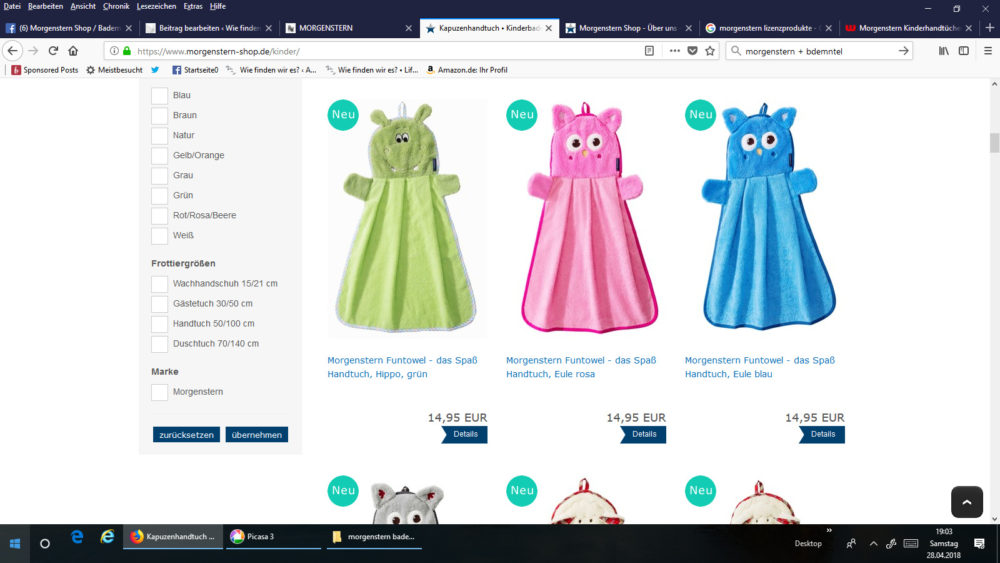Toggle the sidebar view icon
This screenshot has width=1000, height=563.
pyautogui.click(x=964, y=51)
